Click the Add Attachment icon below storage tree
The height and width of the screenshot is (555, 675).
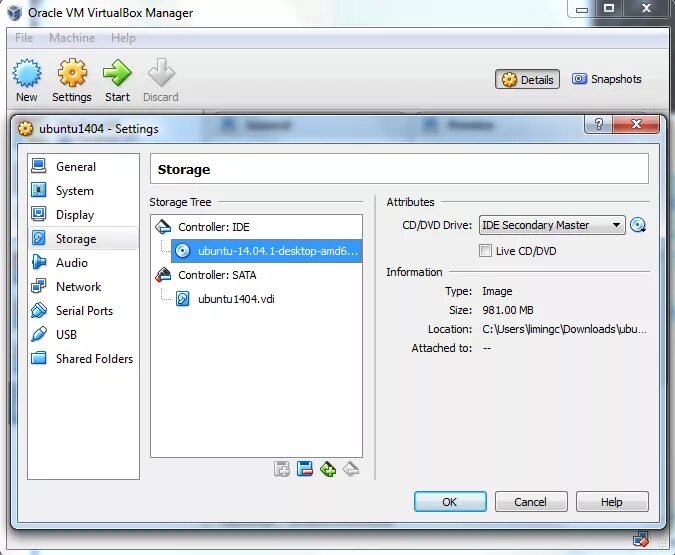point(282,469)
